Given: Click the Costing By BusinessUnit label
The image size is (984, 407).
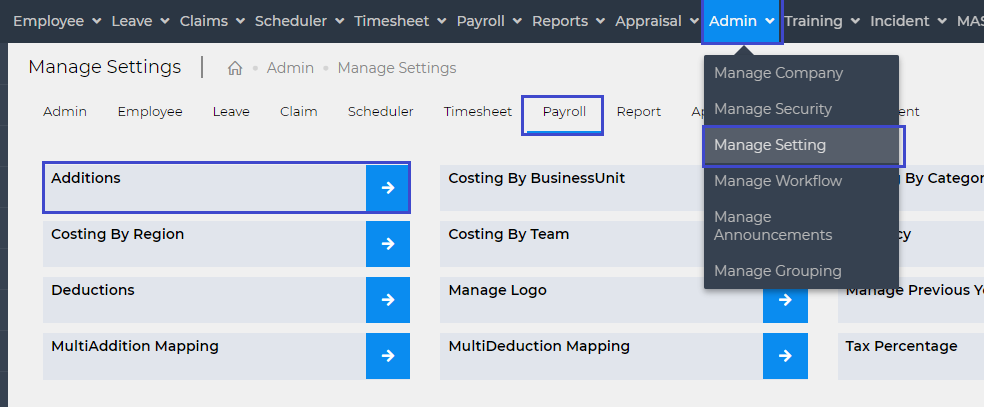Looking at the screenshot, I should (x=537, y=178).
